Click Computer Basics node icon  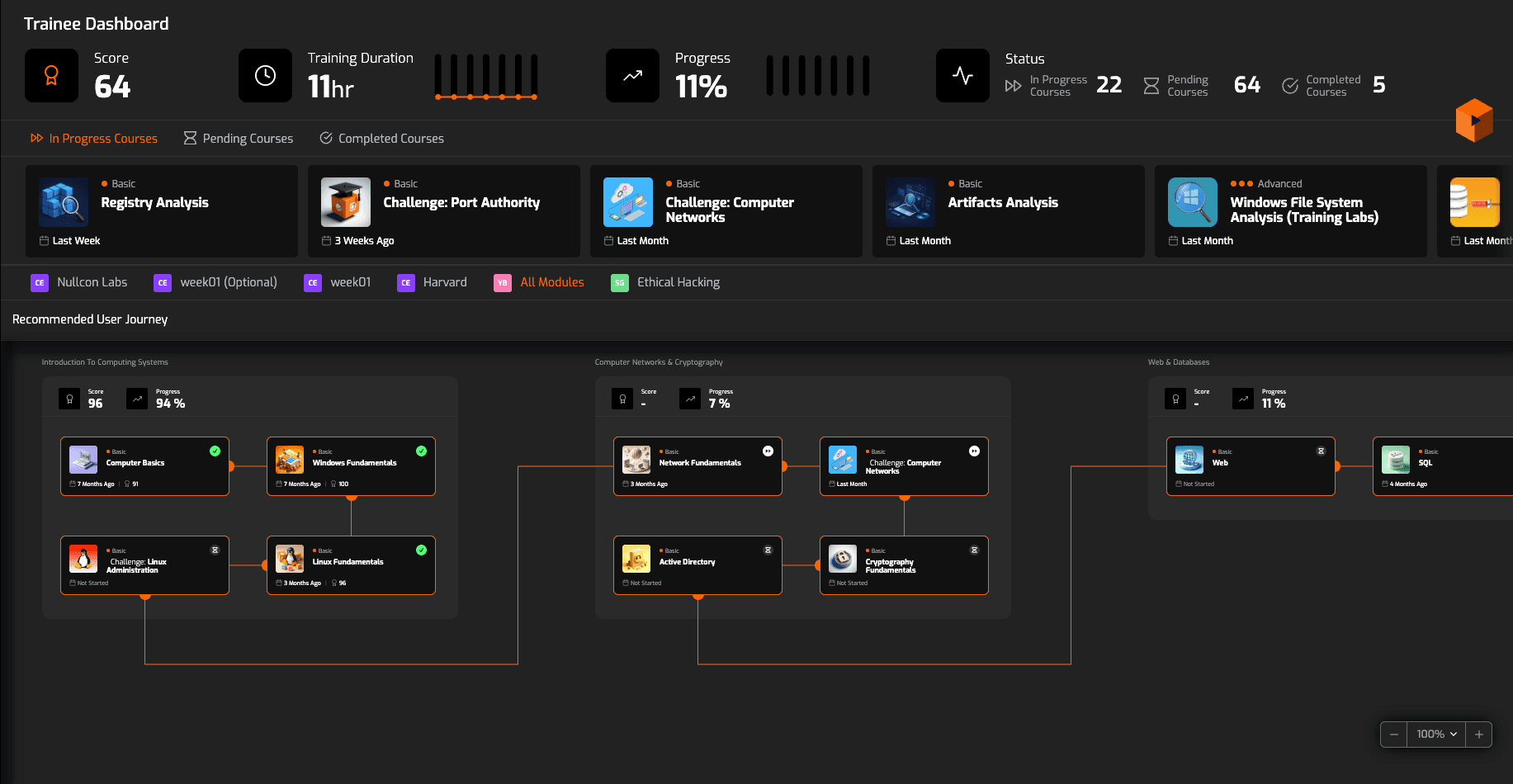coord(83,460)
